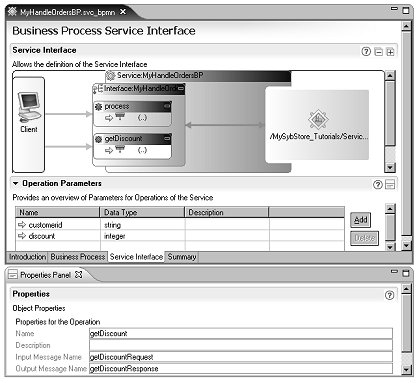The height and width of the screenshot is (383, 417).
Task: Select the process operation gear icon
Action: [x=98, y=107]
